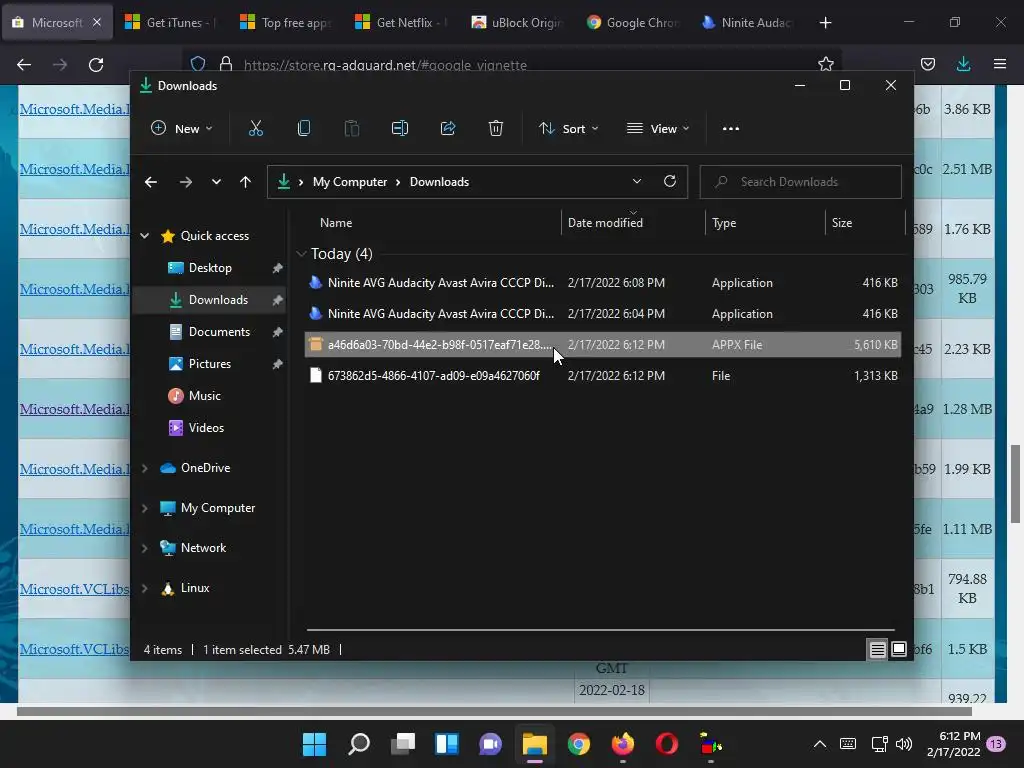Click the Cut scissors icon in Explorer toolbar
The width and height of the screenshot is (1024, 768).
click(255, 129)
